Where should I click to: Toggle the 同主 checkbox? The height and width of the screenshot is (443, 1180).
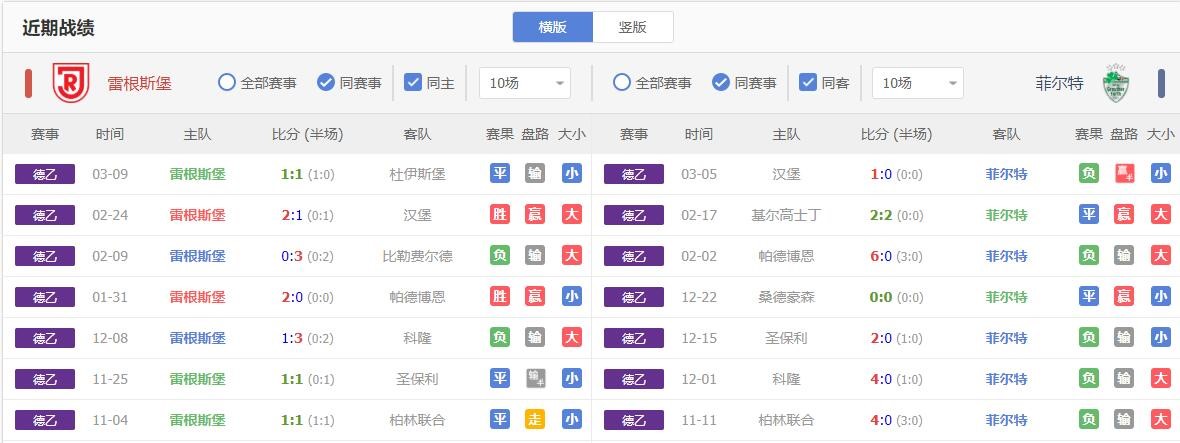click(413, 83)
